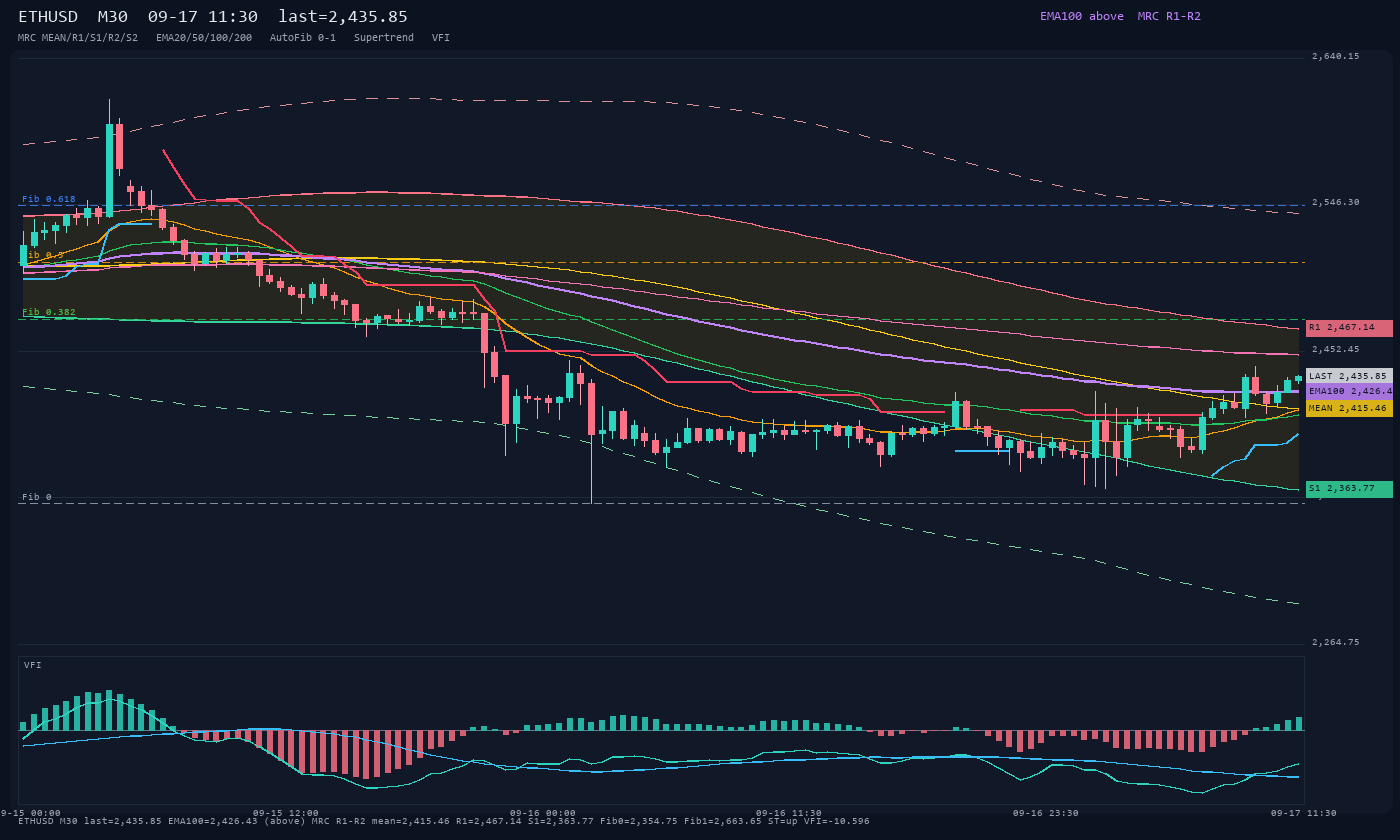Click the LAST 2,435.85 price tag
This screenshot has width=1400, height=840.
[1349, 376]
